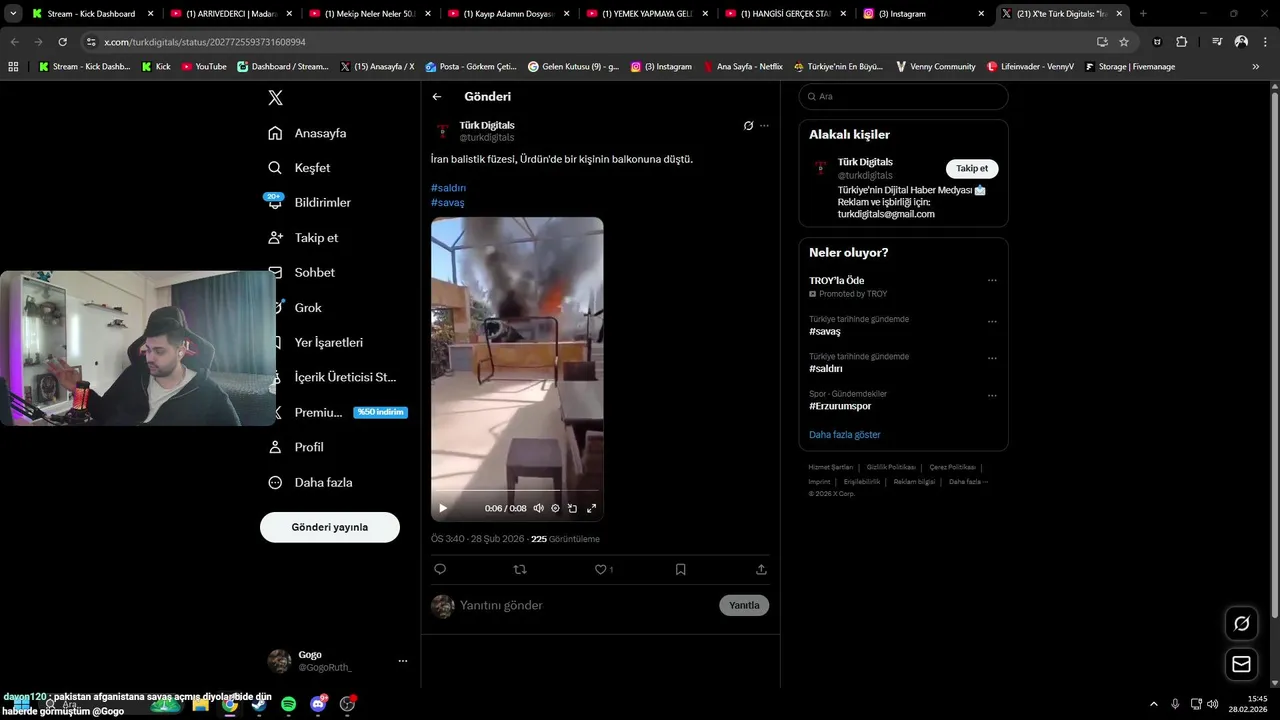1280x720 pixels.
Task: Click the Yanıtla button
Action: [744, 605]
